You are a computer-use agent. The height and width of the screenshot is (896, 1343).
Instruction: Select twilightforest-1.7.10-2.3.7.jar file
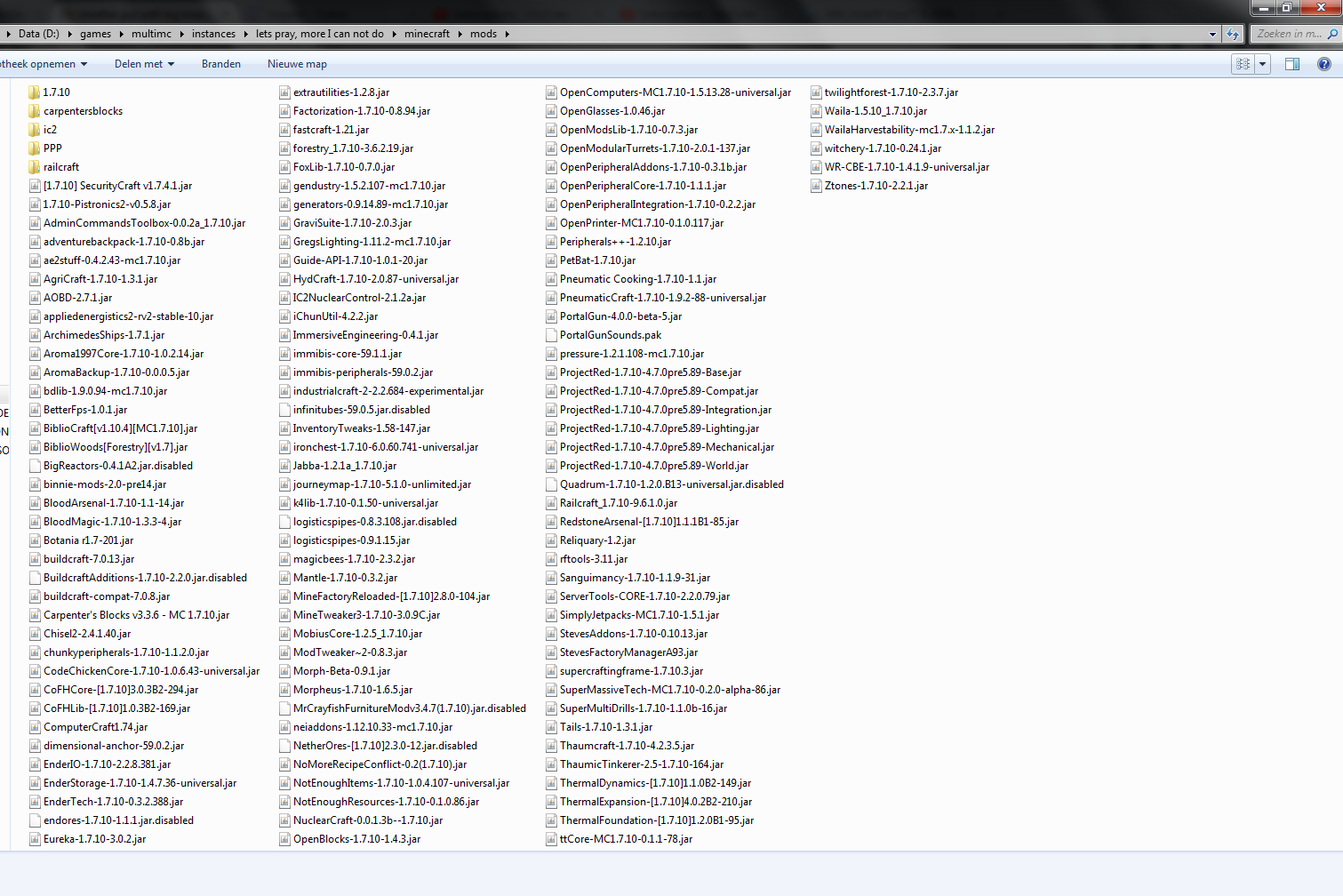pos(891,92)
